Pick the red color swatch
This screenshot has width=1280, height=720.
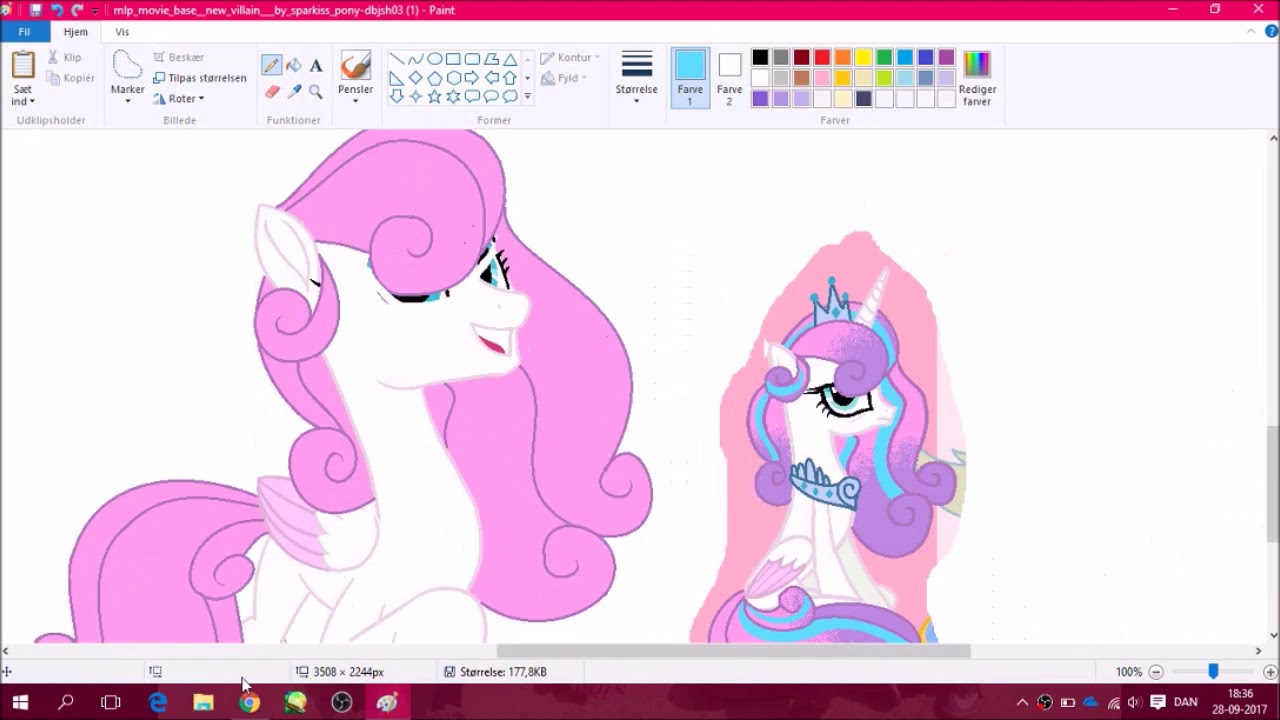(822, 58)
